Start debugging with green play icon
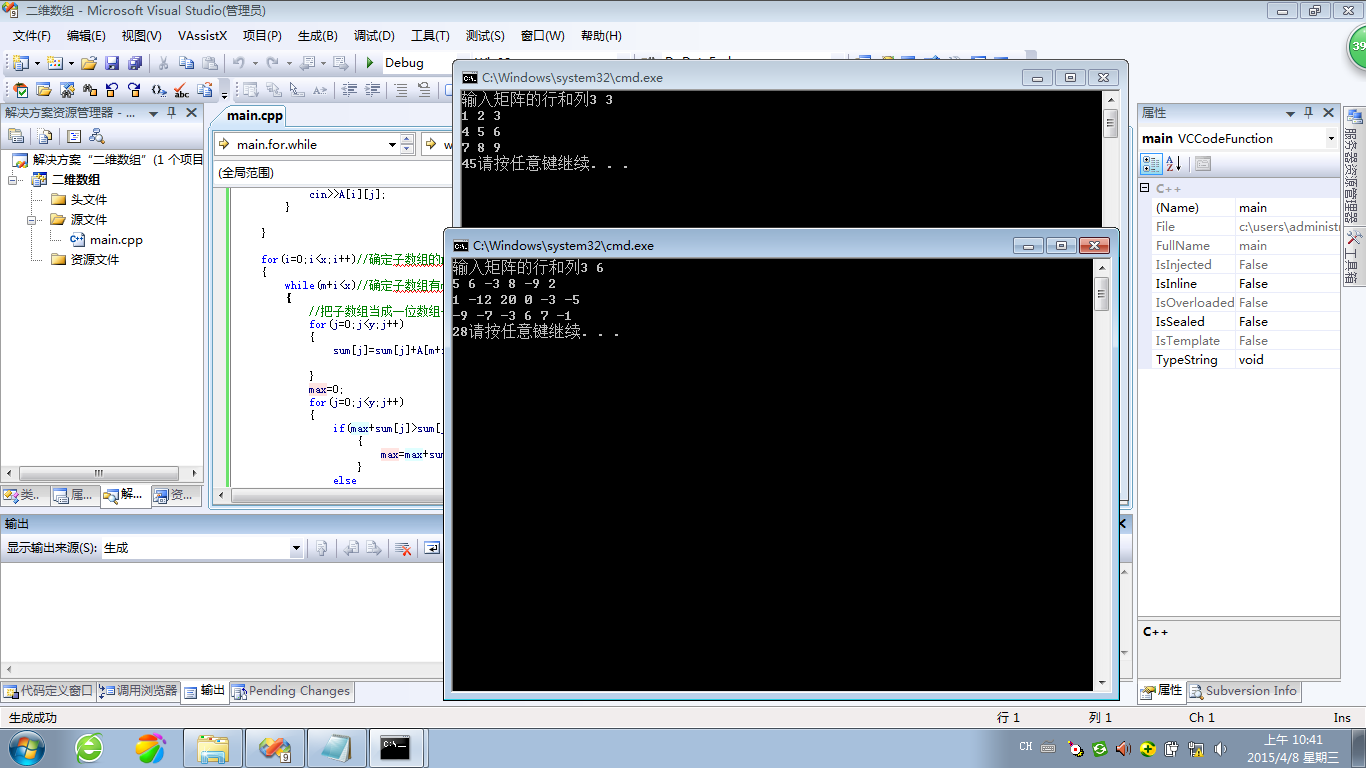The height and width of the screenshot is (768, 1366). pyautogui.click(x=370, y=63)
